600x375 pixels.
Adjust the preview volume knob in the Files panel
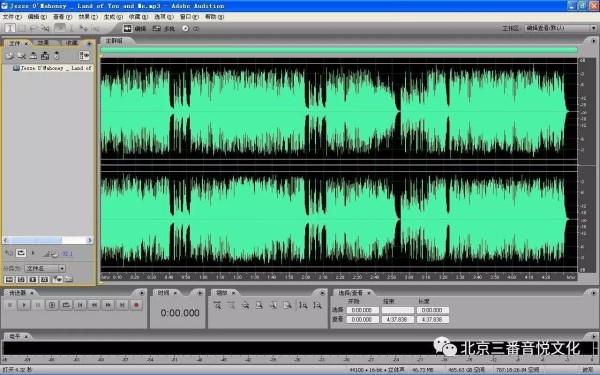pos(55,253)
